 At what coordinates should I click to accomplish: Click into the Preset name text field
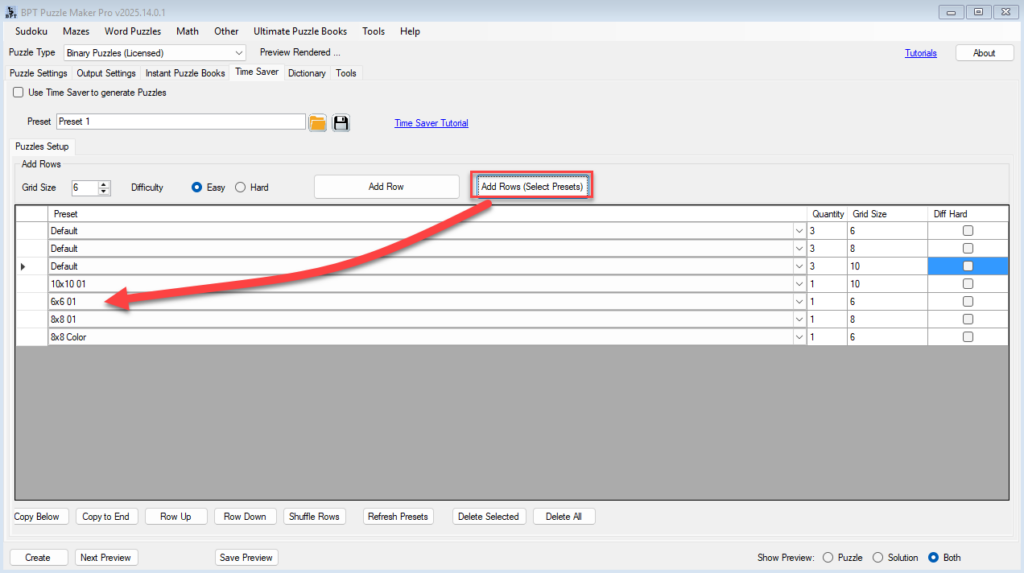[180, 122]
